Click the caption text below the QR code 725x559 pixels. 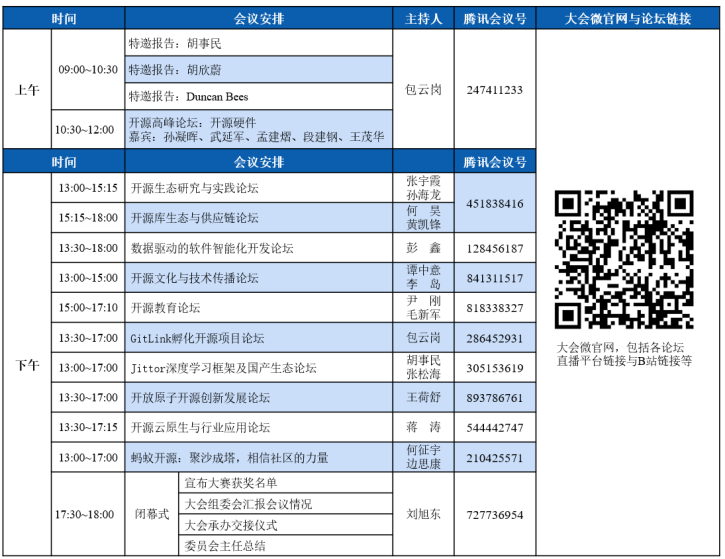[624, 354]
